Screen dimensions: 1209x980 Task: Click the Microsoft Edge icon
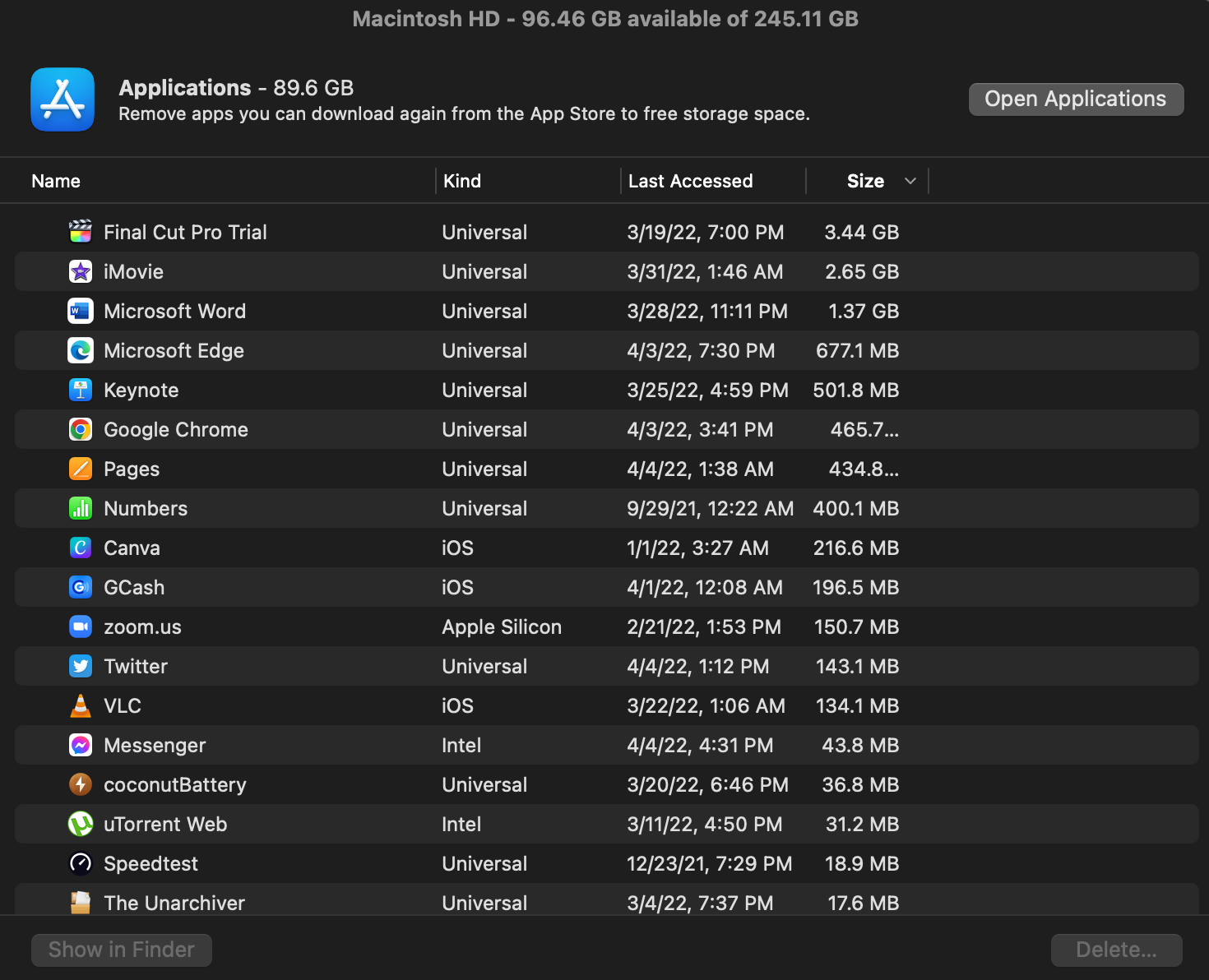tap(81, 350)
